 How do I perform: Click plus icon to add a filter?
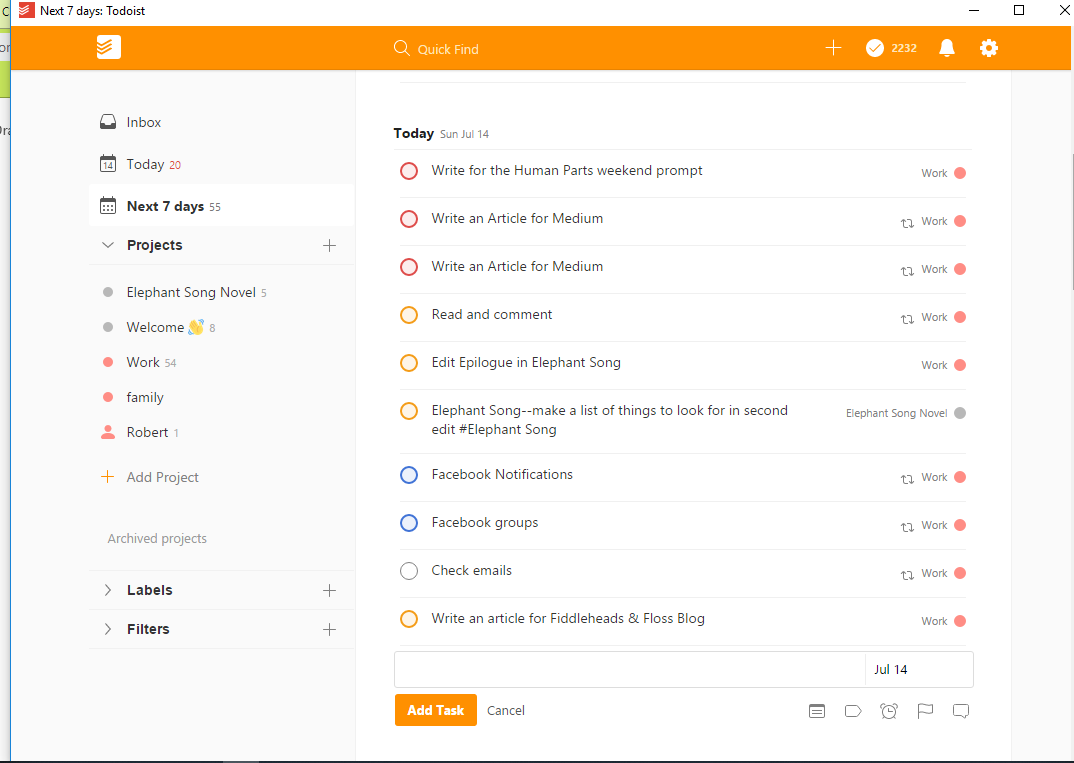click(x=329, y=629)
